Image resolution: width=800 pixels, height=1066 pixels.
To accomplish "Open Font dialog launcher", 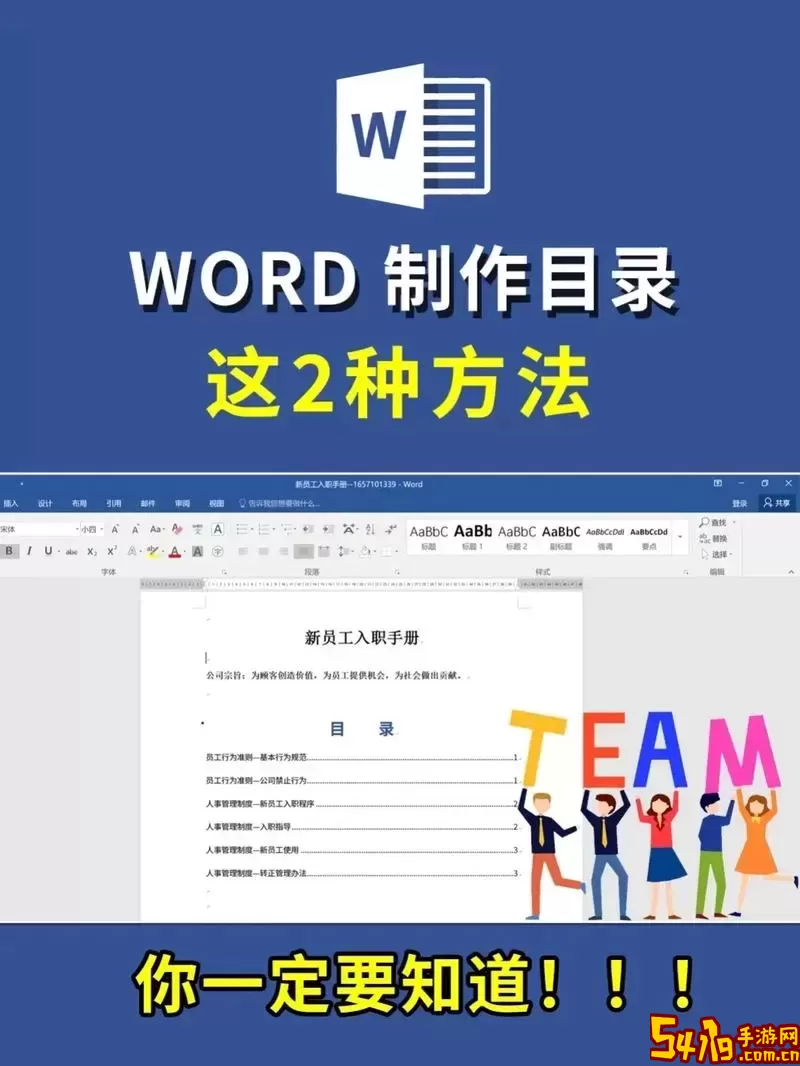I will [224, 572].
